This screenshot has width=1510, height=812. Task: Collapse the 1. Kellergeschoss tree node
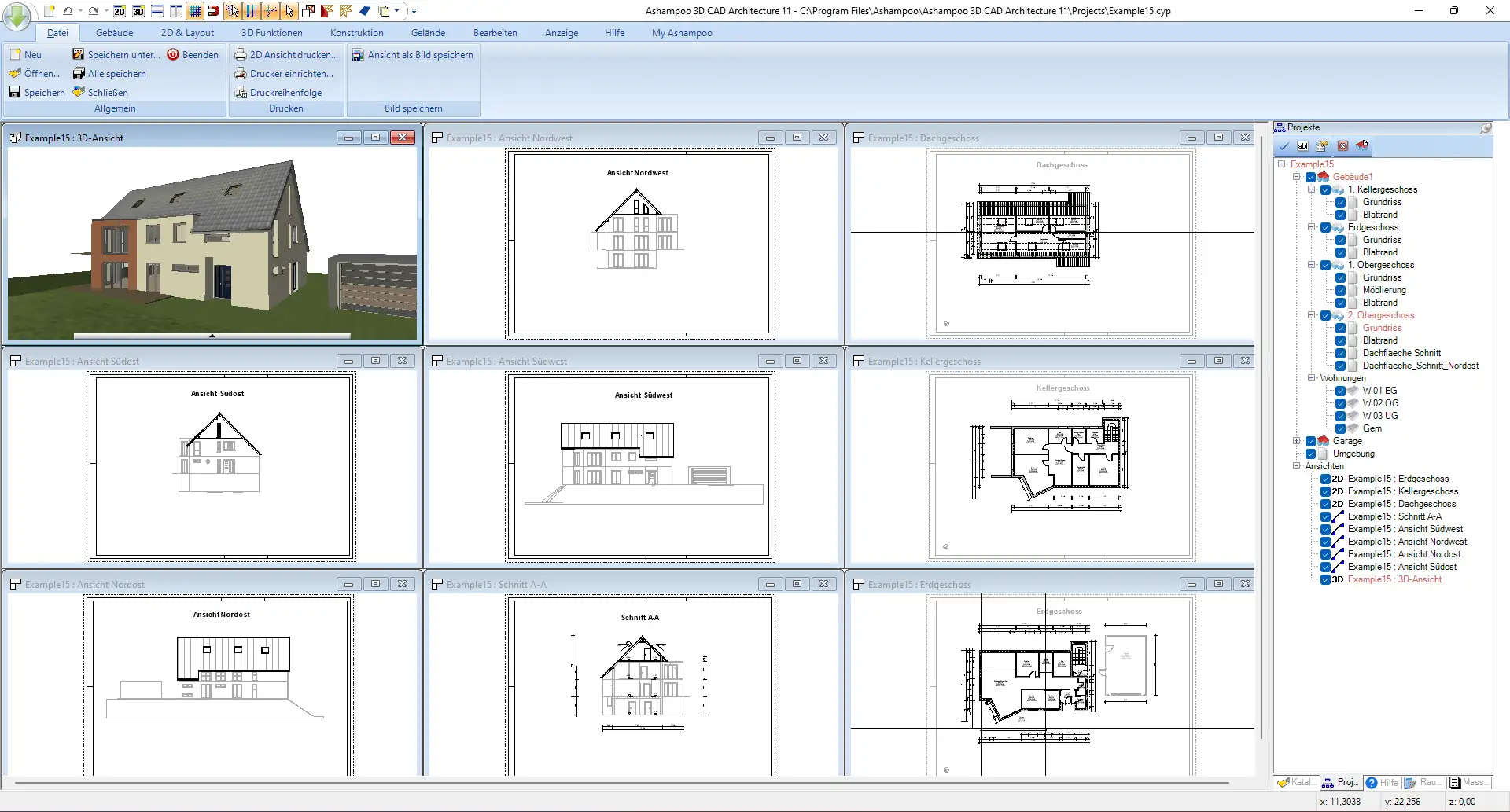tap(1312, 189)
